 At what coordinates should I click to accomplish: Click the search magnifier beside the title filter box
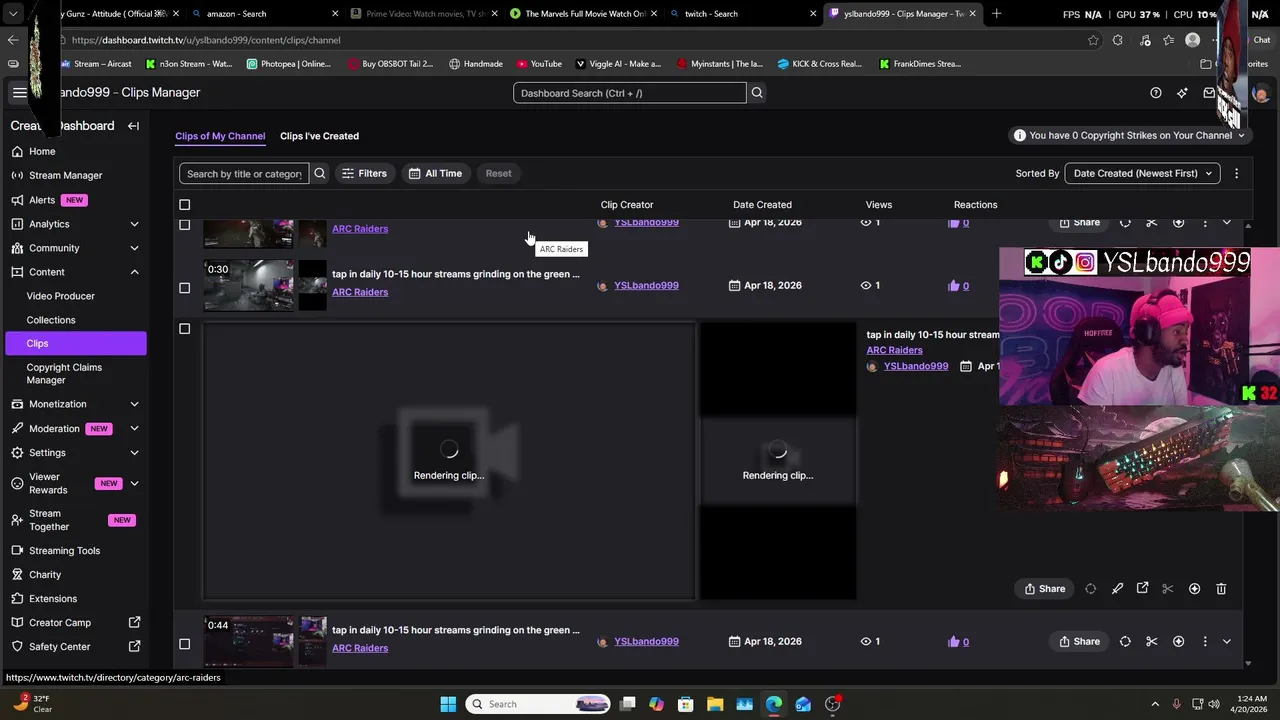(320, 174)
